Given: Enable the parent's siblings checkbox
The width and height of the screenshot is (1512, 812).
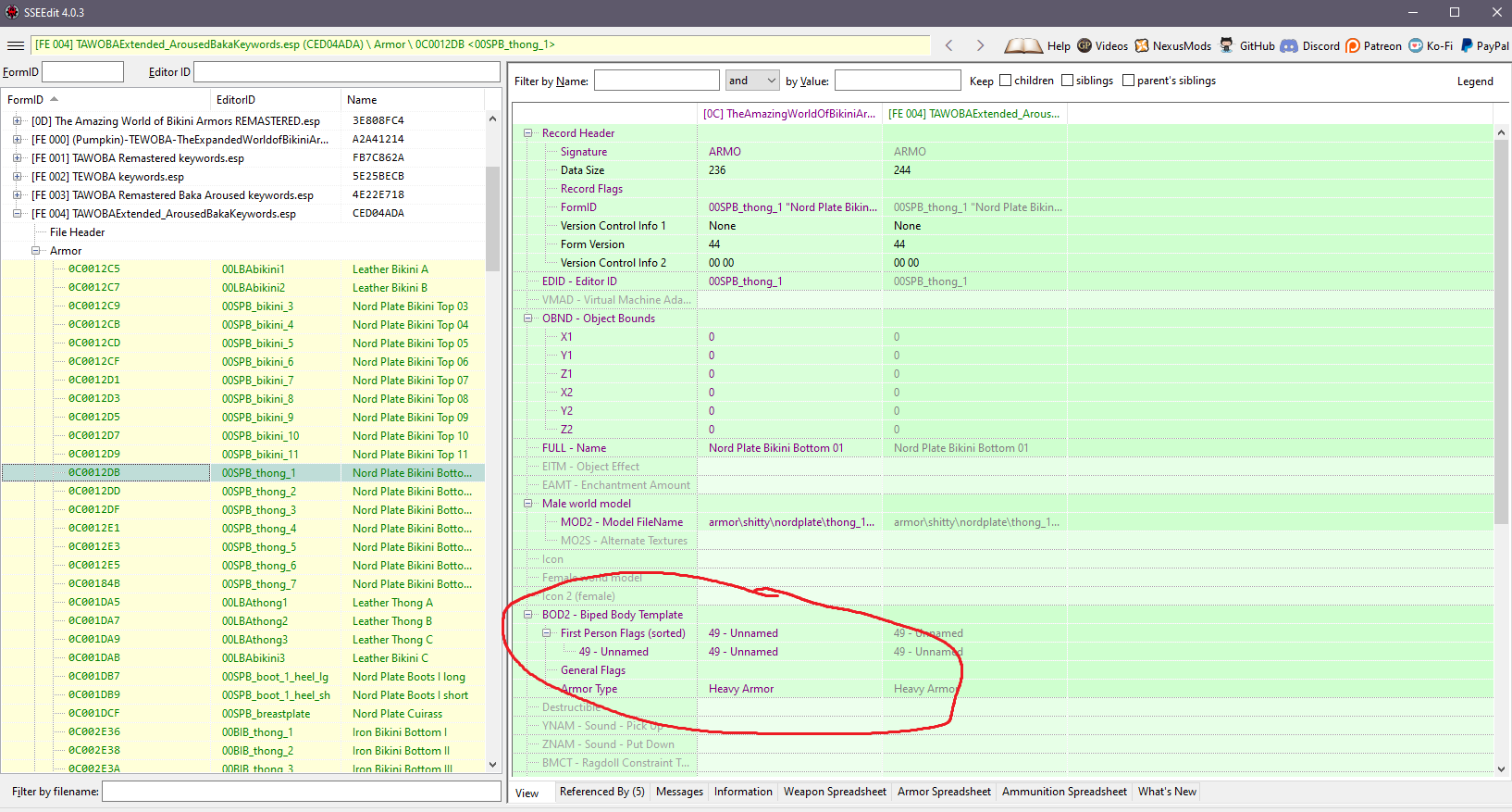Looking at the screenshot, I should 1129,81.
